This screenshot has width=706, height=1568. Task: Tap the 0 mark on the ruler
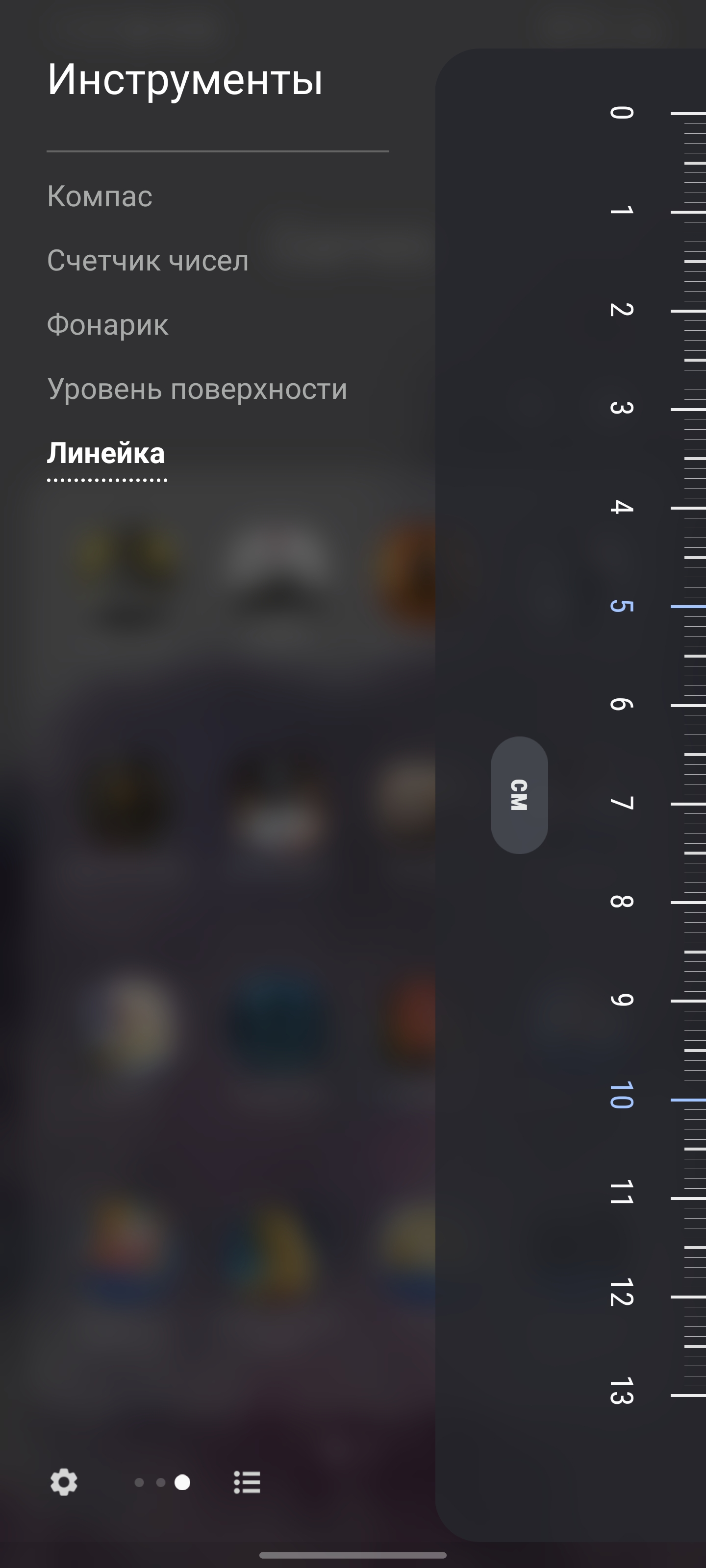(622, 113)
